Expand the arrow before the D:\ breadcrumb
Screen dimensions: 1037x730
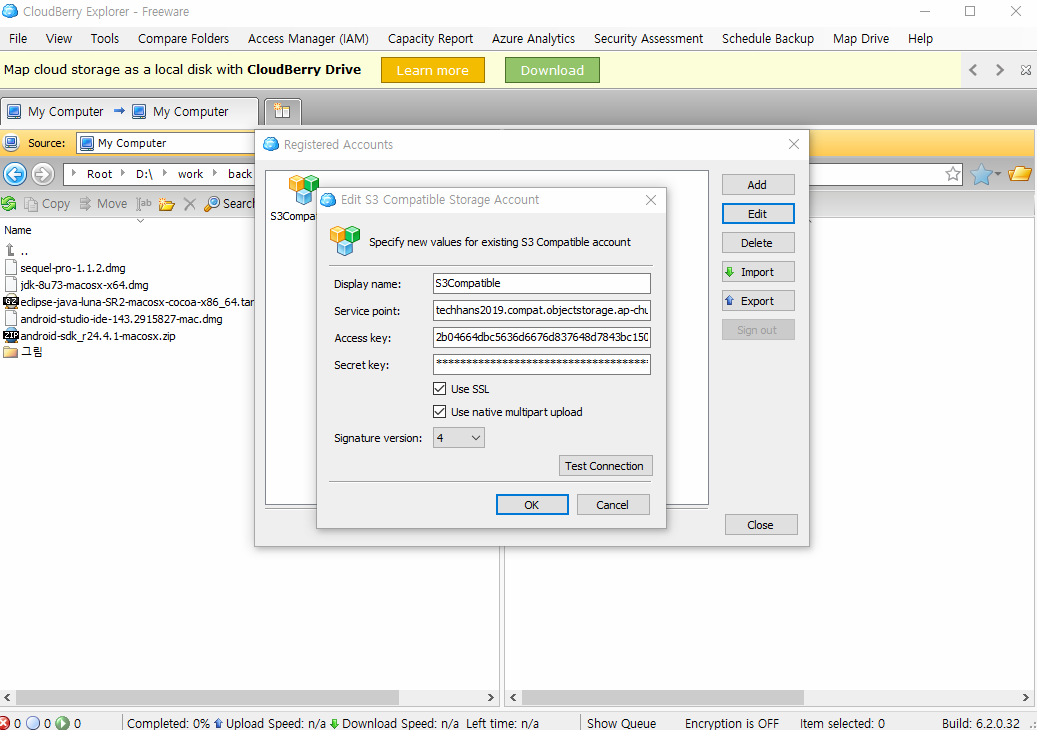point(123,173)
